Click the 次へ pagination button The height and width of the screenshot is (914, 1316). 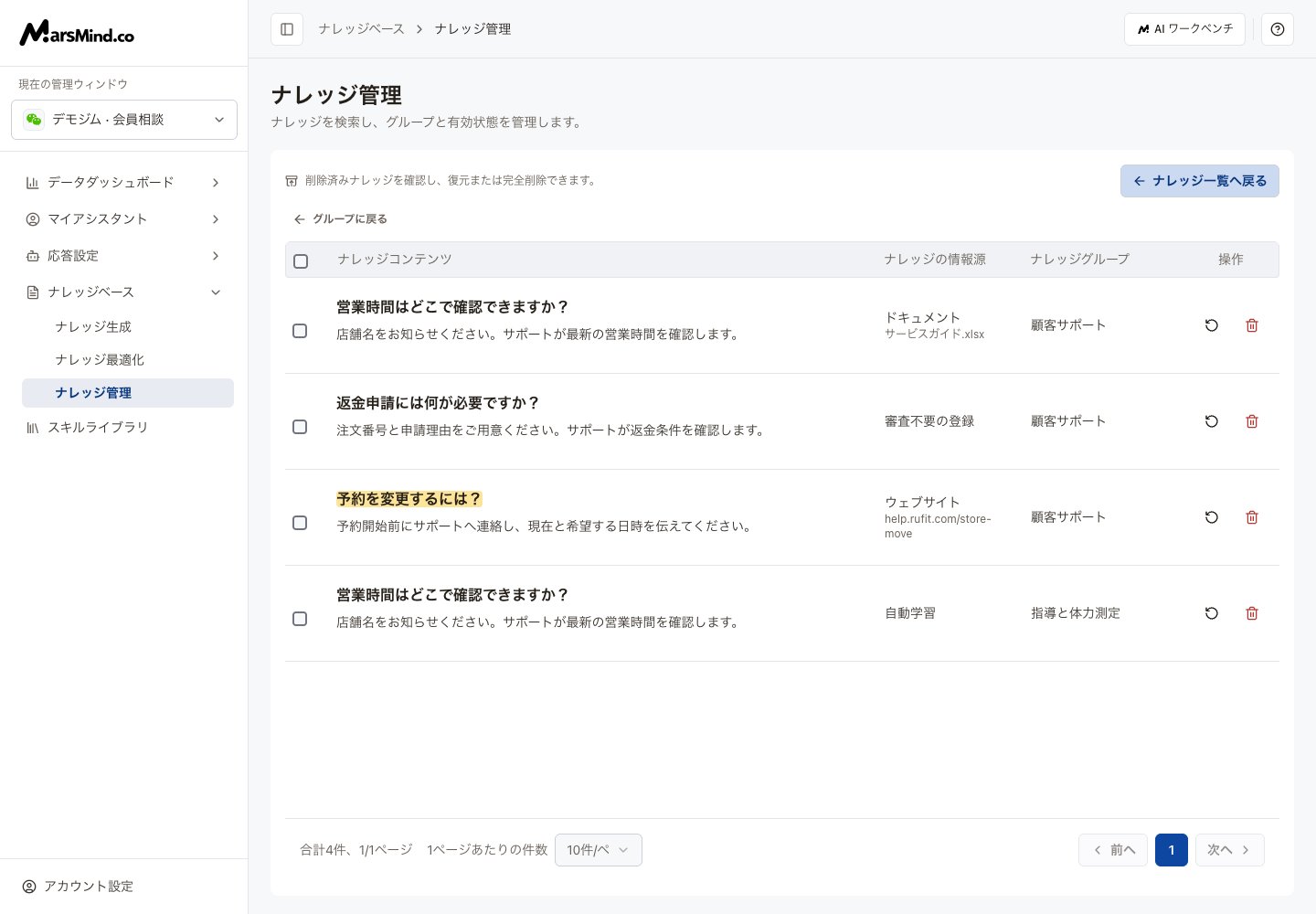(x=1230, y=850)
